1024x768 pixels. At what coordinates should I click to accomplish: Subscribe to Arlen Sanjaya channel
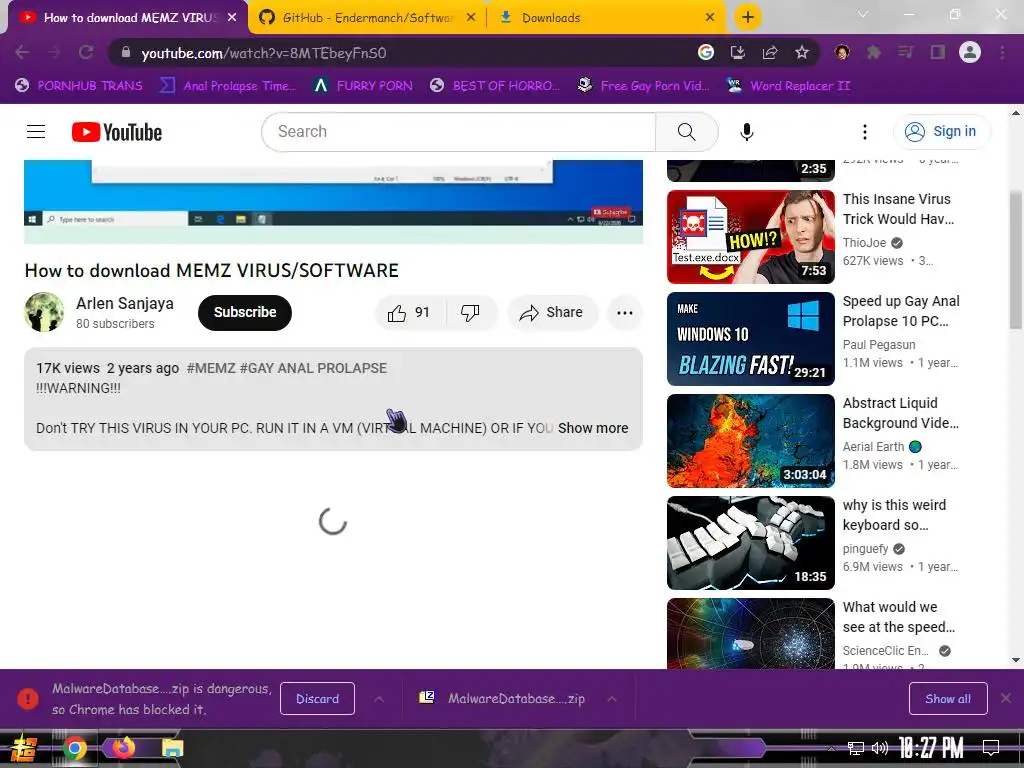click(245, 313)
